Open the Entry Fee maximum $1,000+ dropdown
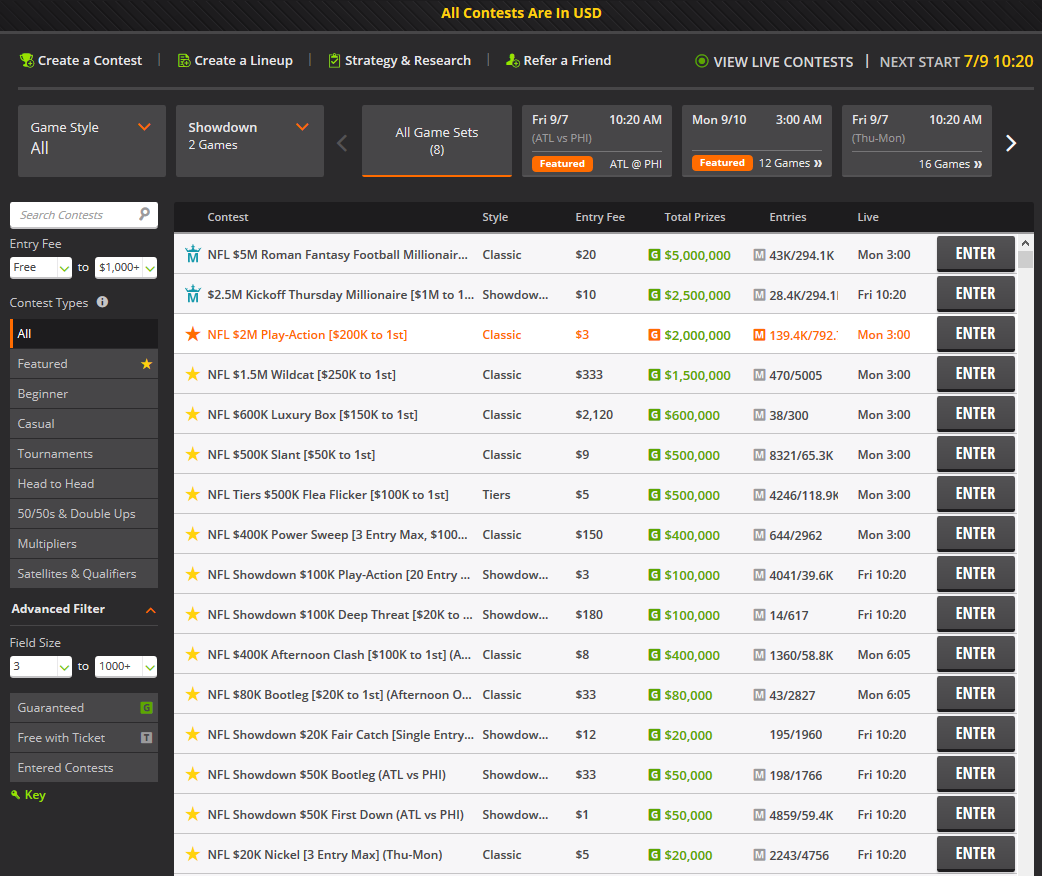 coord(126,267)
